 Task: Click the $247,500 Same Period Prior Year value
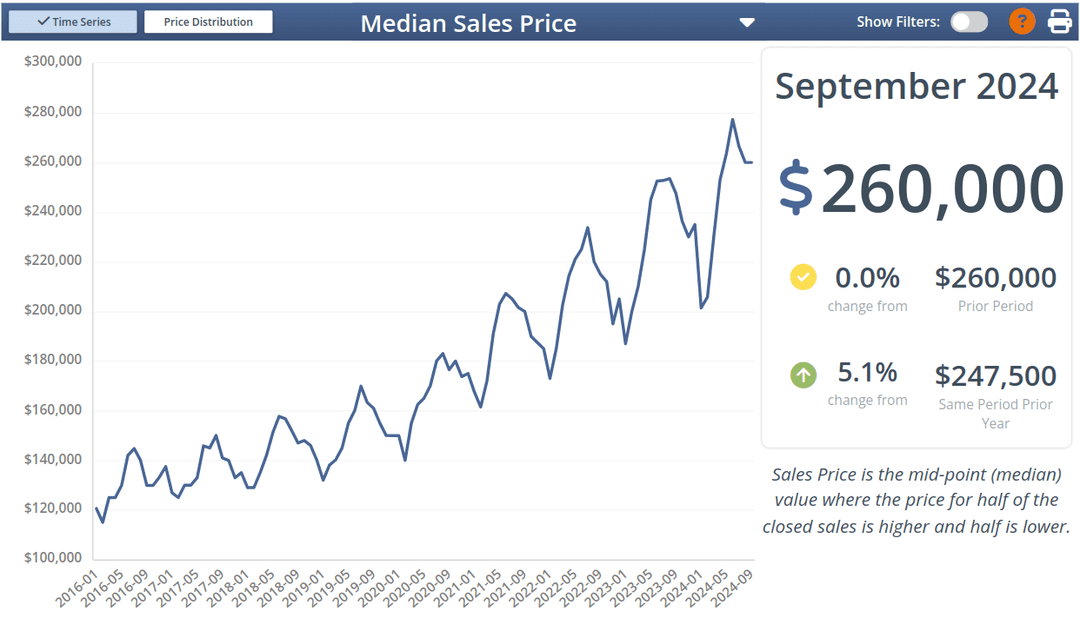tap(995, 376)
